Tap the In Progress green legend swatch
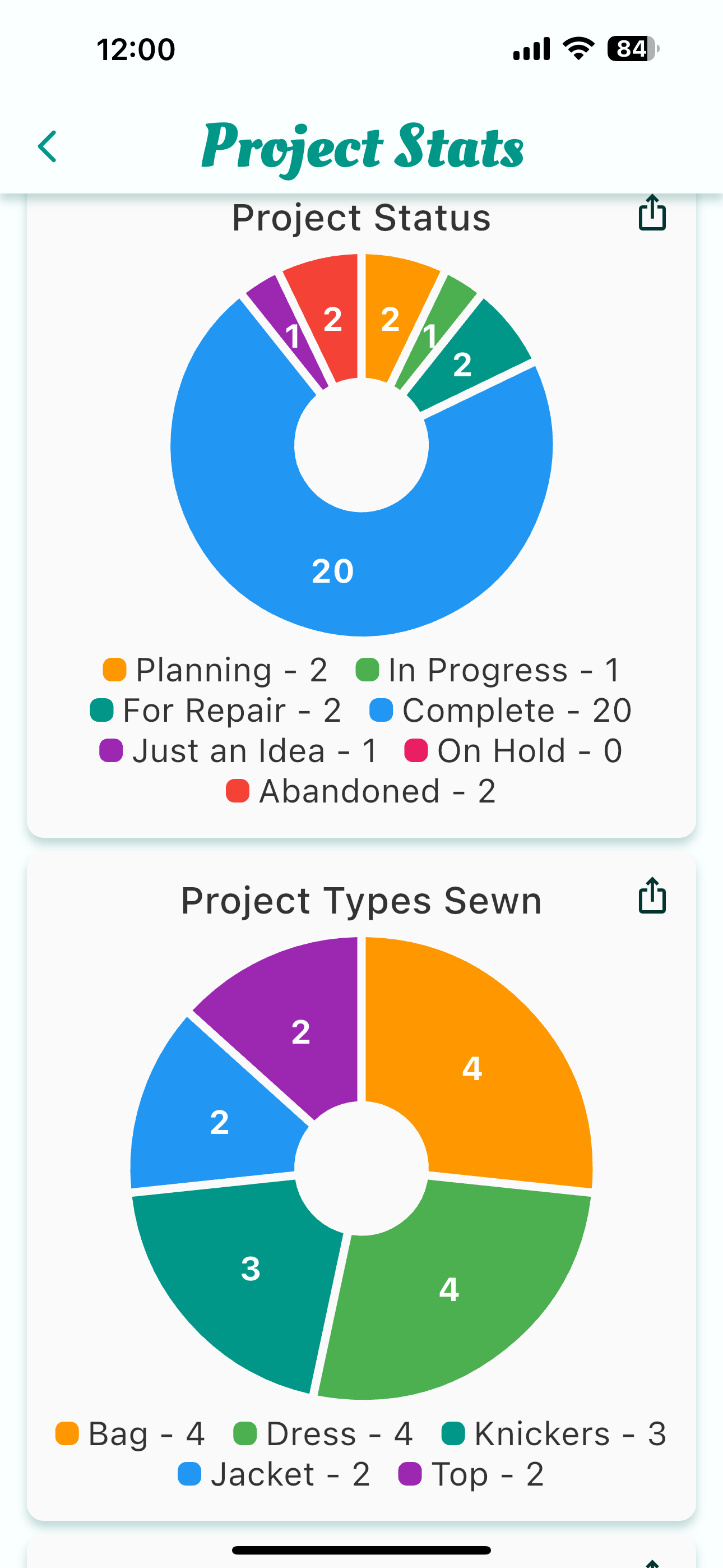Screen dimensions: 723x1568 pyautogui.click(x=368, y=670)
